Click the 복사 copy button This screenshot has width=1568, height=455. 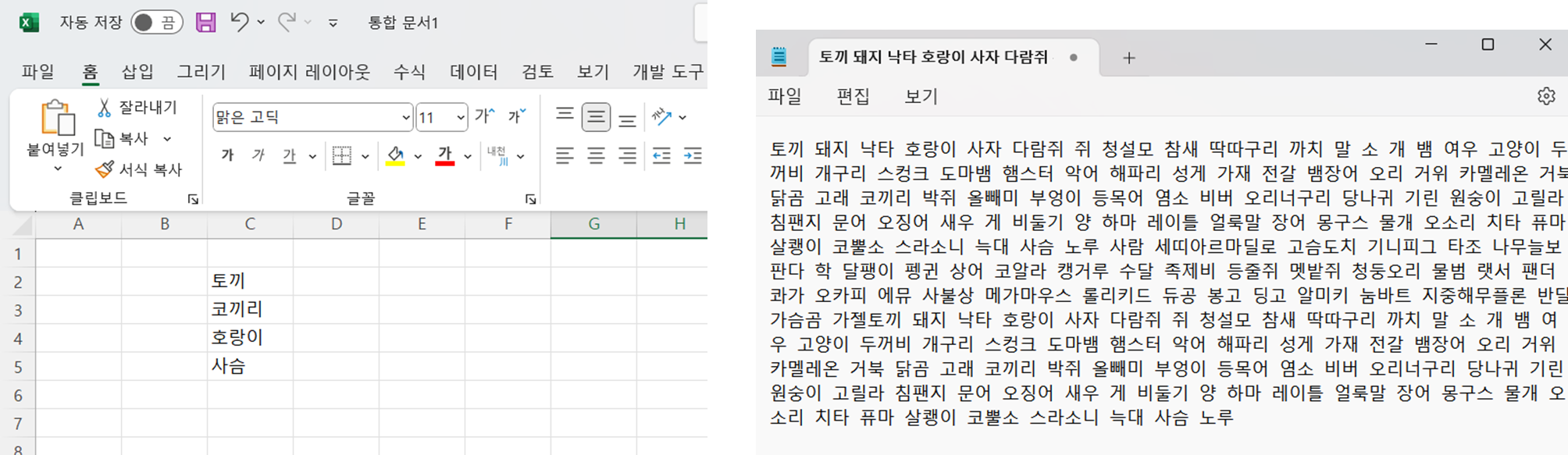tap(122, 138)
